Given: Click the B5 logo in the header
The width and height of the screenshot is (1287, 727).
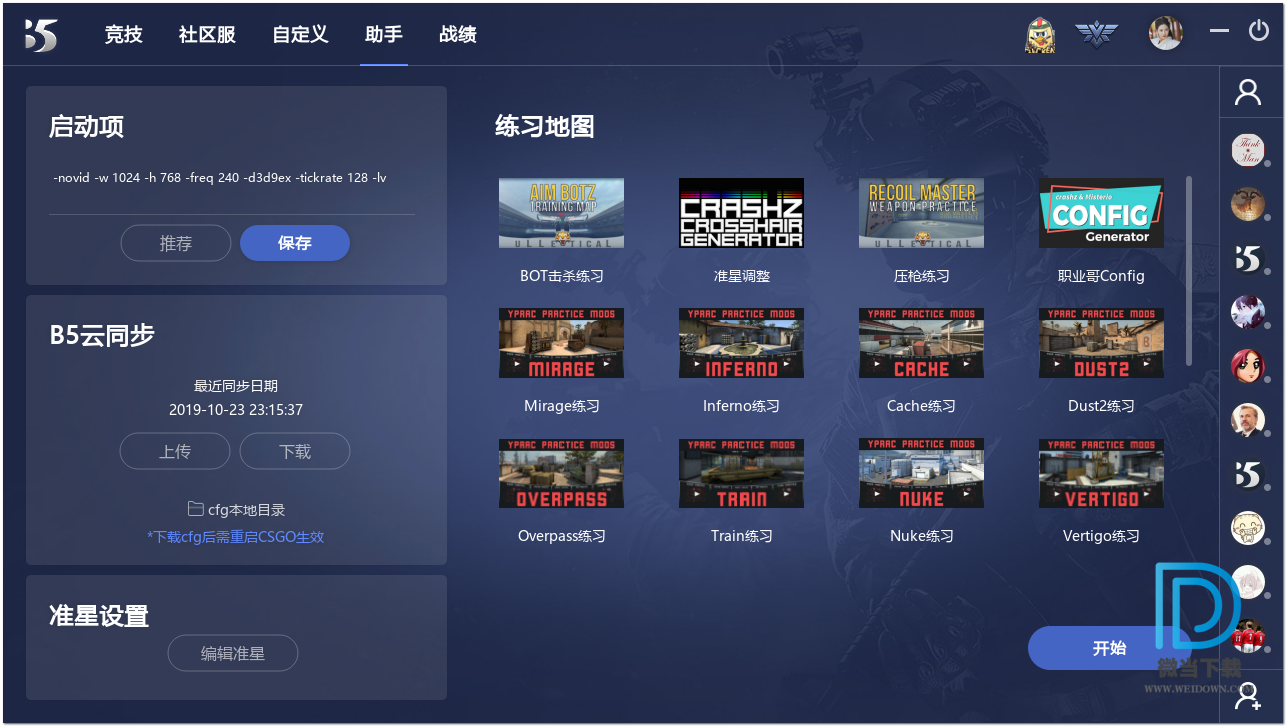Looking at the screenshot, I should [41, 35].
